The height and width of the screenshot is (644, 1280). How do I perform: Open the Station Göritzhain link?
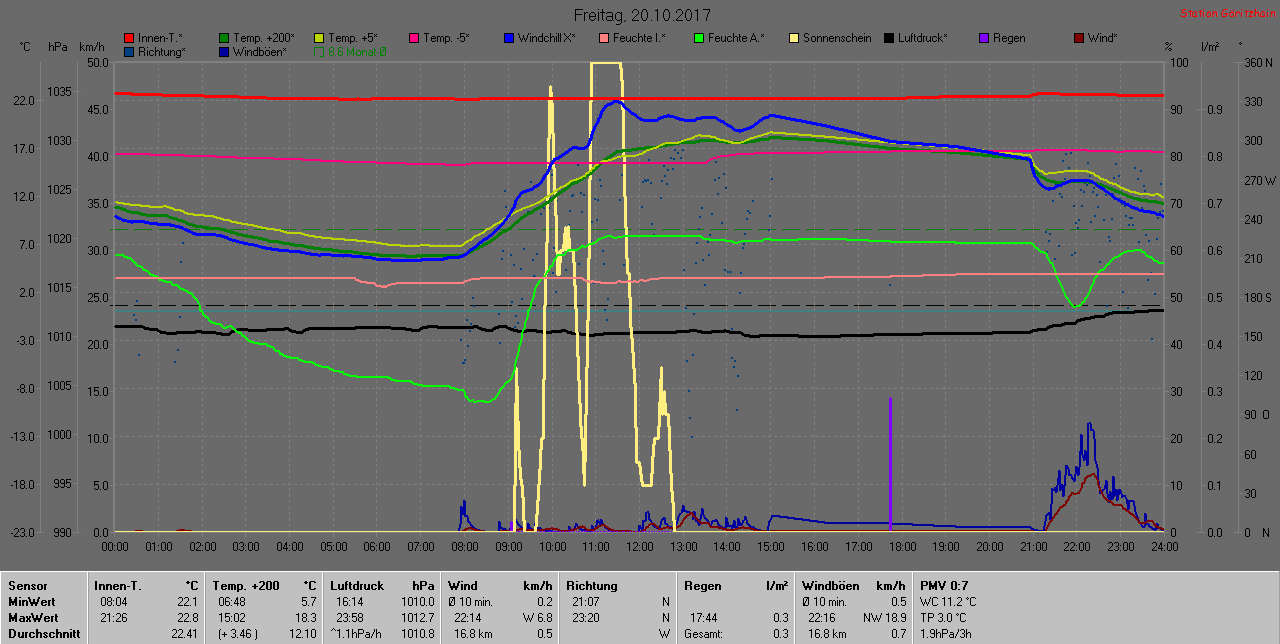tap(1226, 14)
